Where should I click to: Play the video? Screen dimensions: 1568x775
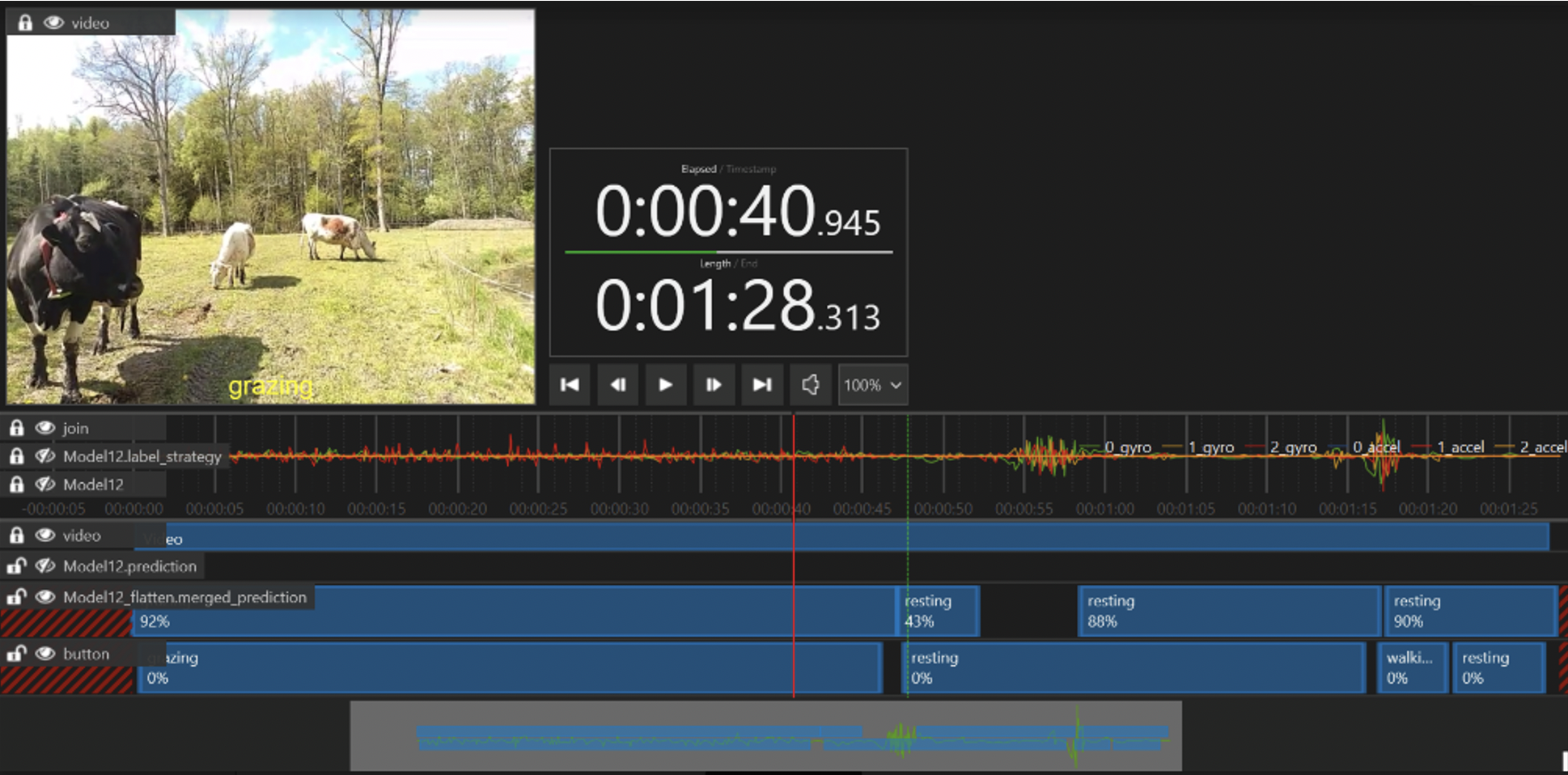pos(665,385)
